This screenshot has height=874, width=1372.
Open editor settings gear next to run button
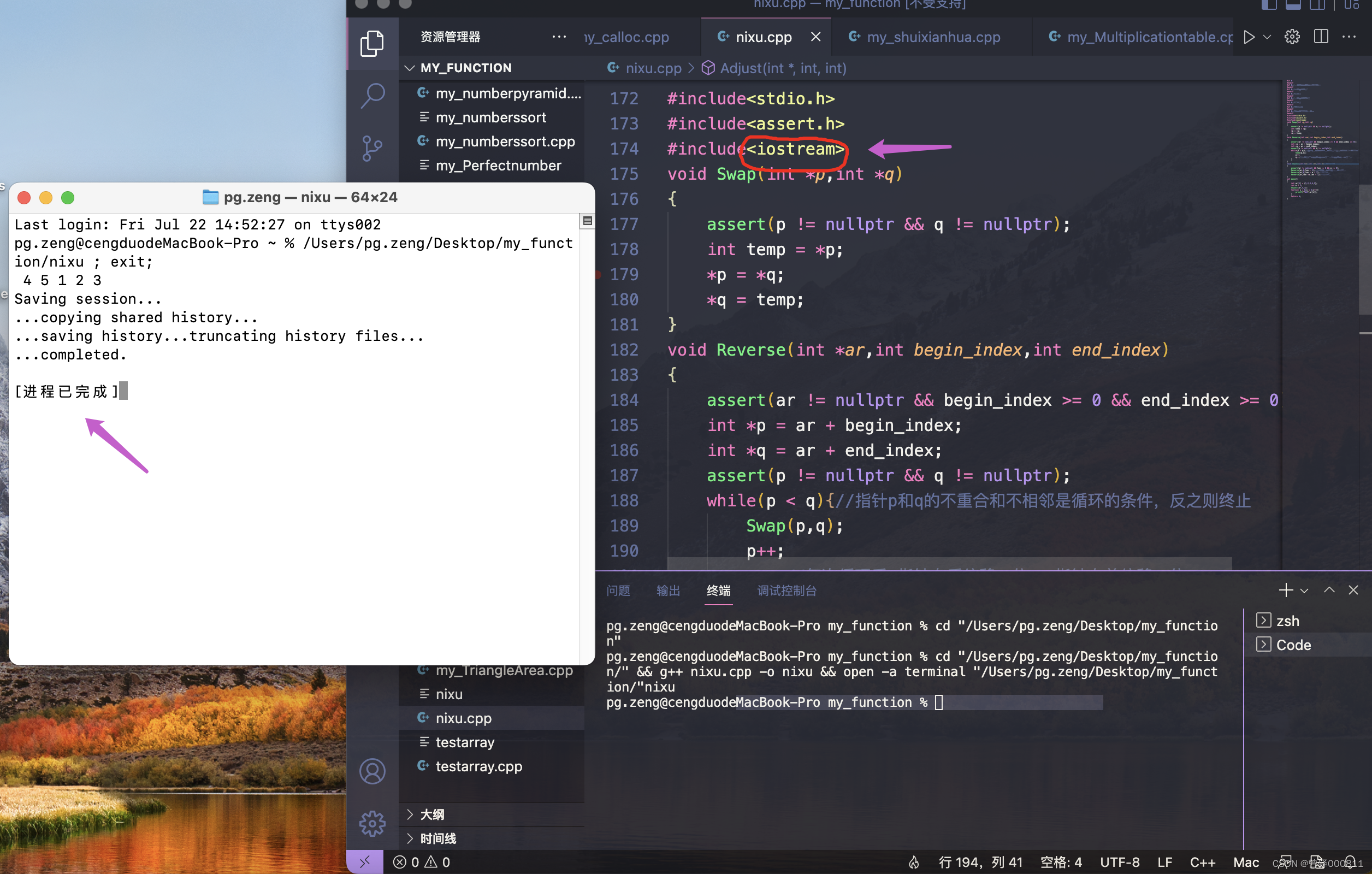click(1292, 37)
